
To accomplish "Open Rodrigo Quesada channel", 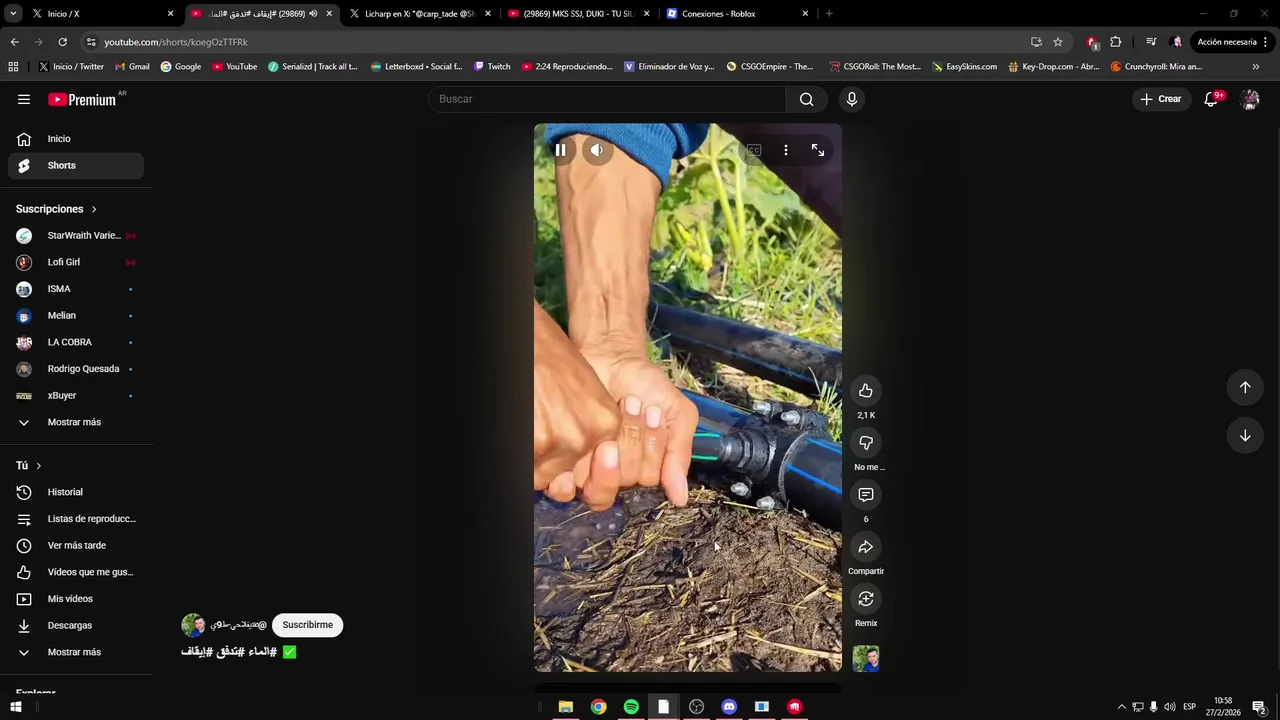I will (76, 369).
